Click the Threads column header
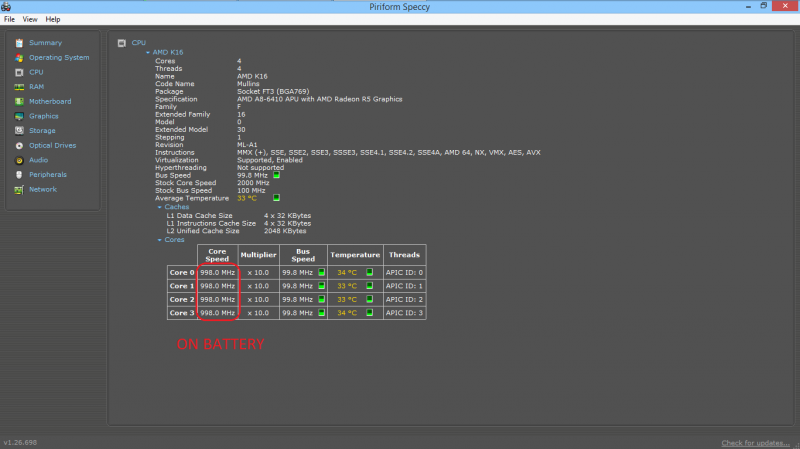The height and width of the screenshot is (449, 800). pyautogui.click(x=405, y=255)
